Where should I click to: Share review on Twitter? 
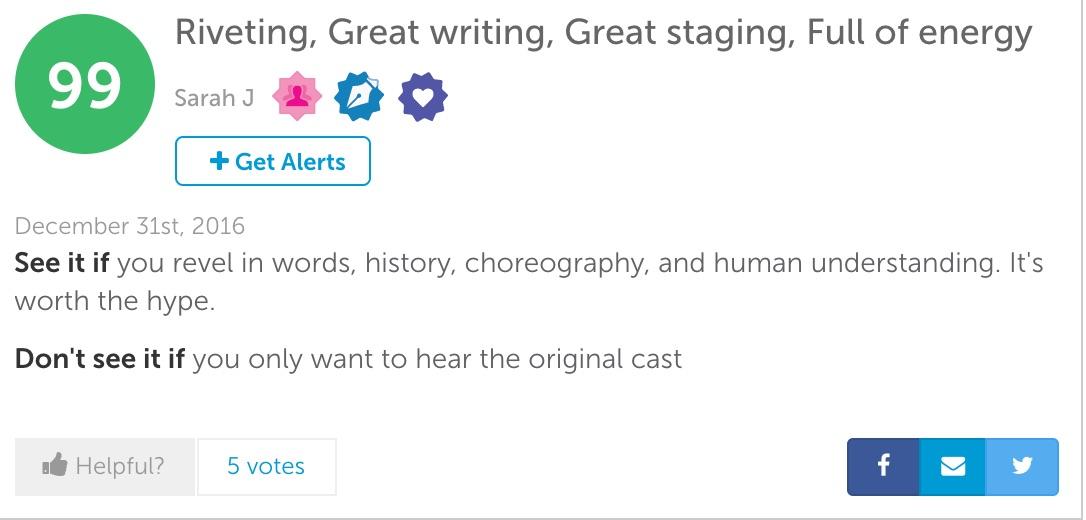[x=1022, y=466]
